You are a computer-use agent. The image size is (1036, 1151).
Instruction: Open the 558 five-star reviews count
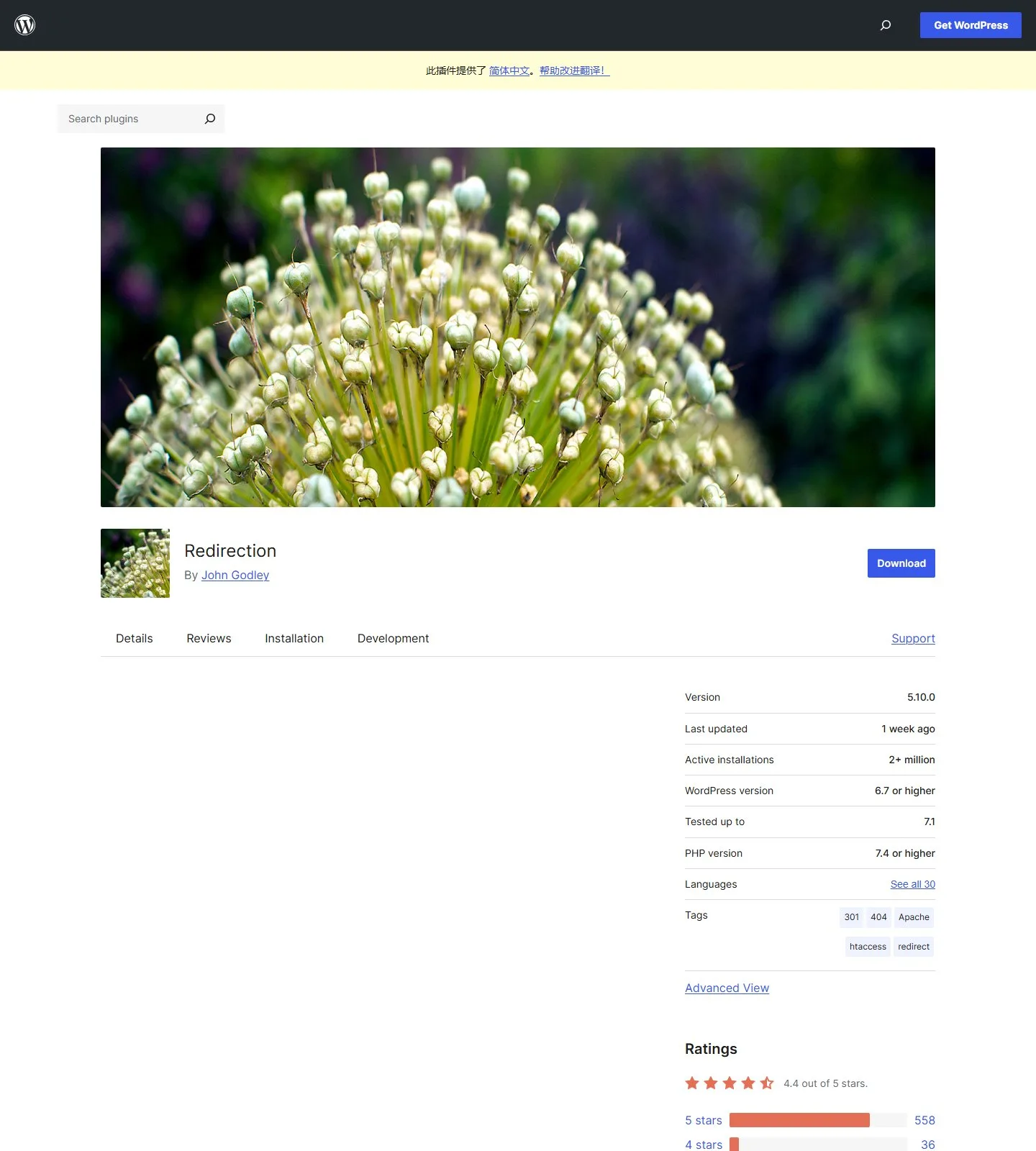(x=924, y=1120)
